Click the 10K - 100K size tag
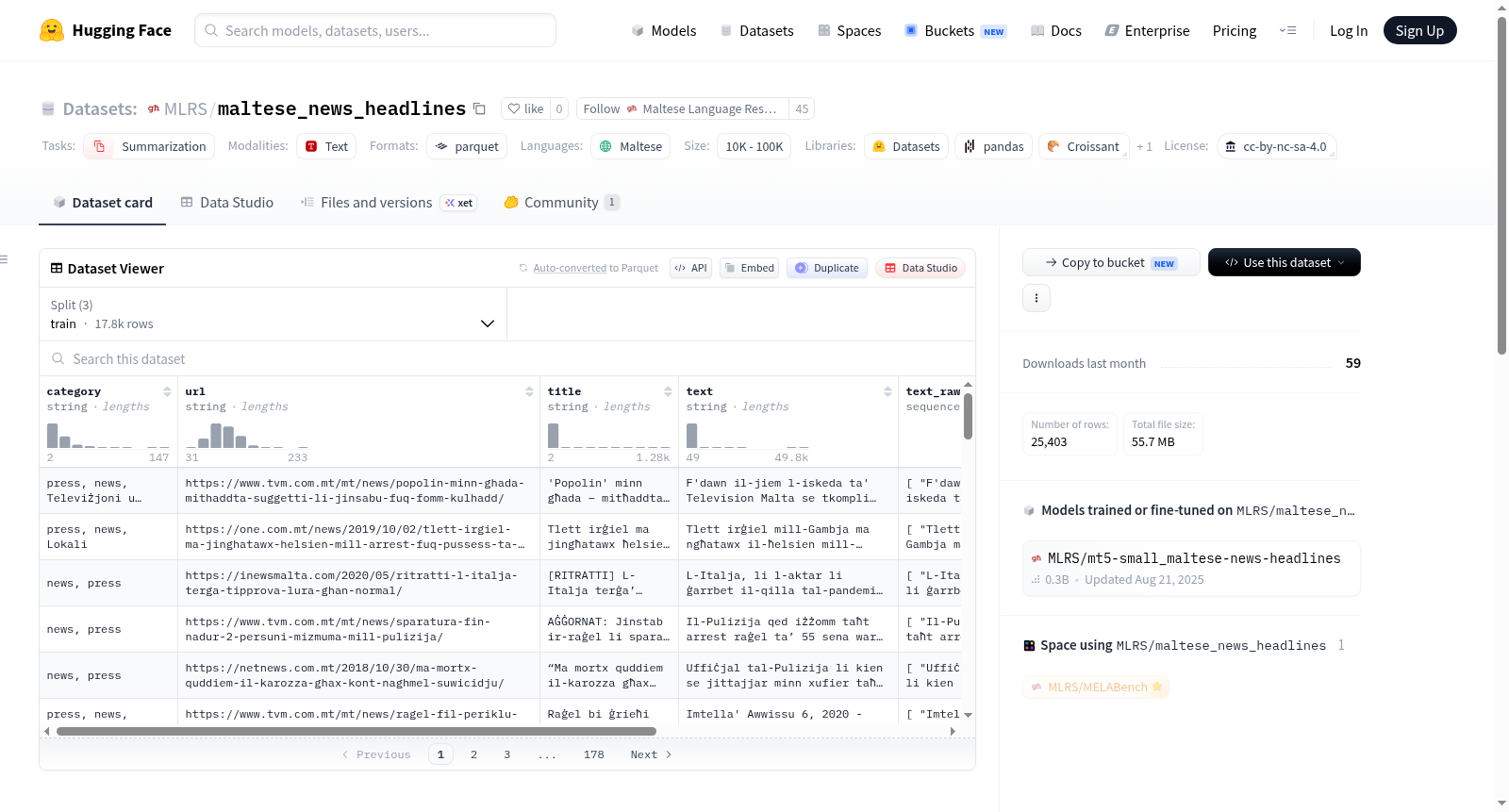The image size is (1509, 812). coord(754,146)
